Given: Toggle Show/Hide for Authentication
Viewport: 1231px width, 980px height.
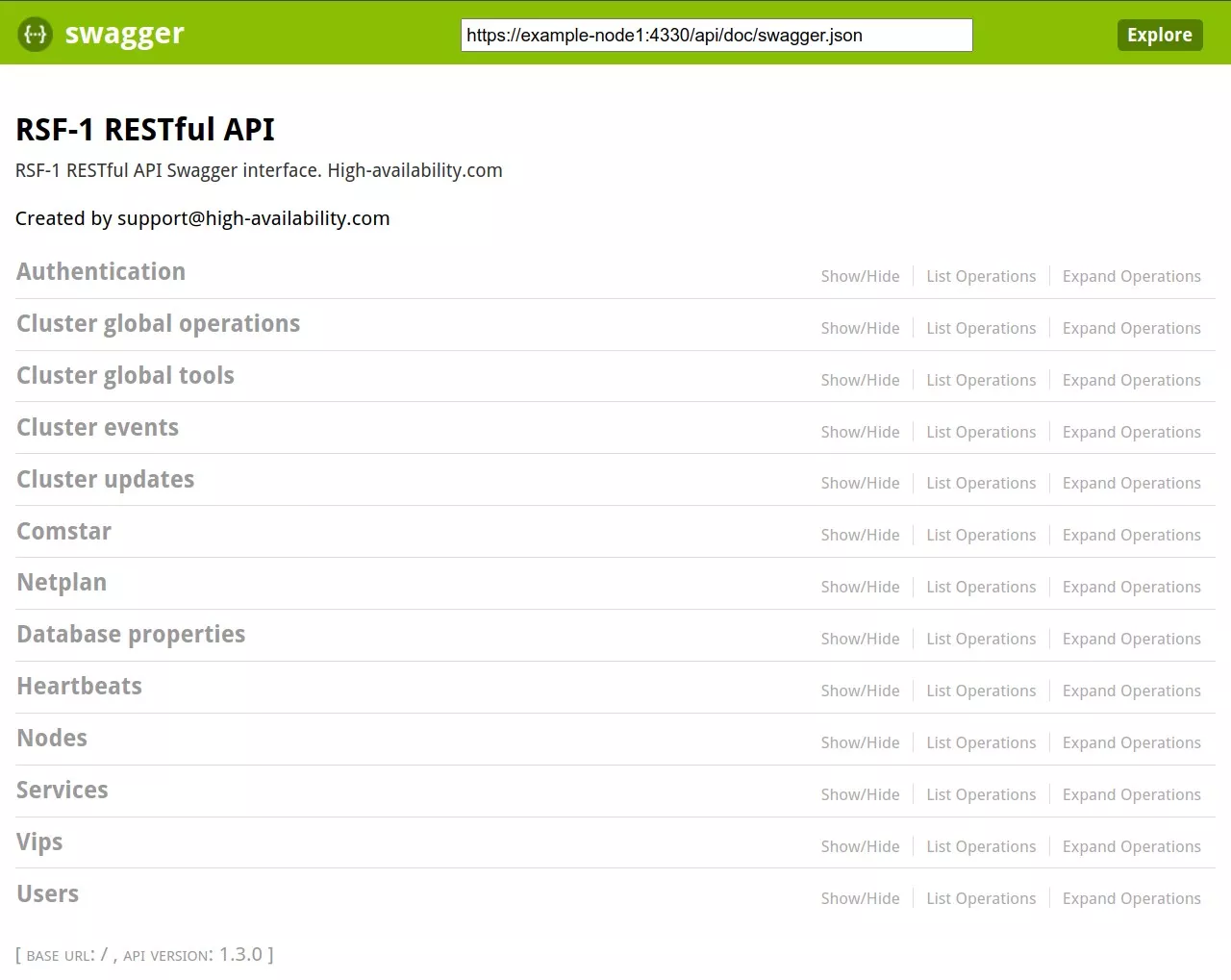Looking at the screenshot, I should coord(859,276).
